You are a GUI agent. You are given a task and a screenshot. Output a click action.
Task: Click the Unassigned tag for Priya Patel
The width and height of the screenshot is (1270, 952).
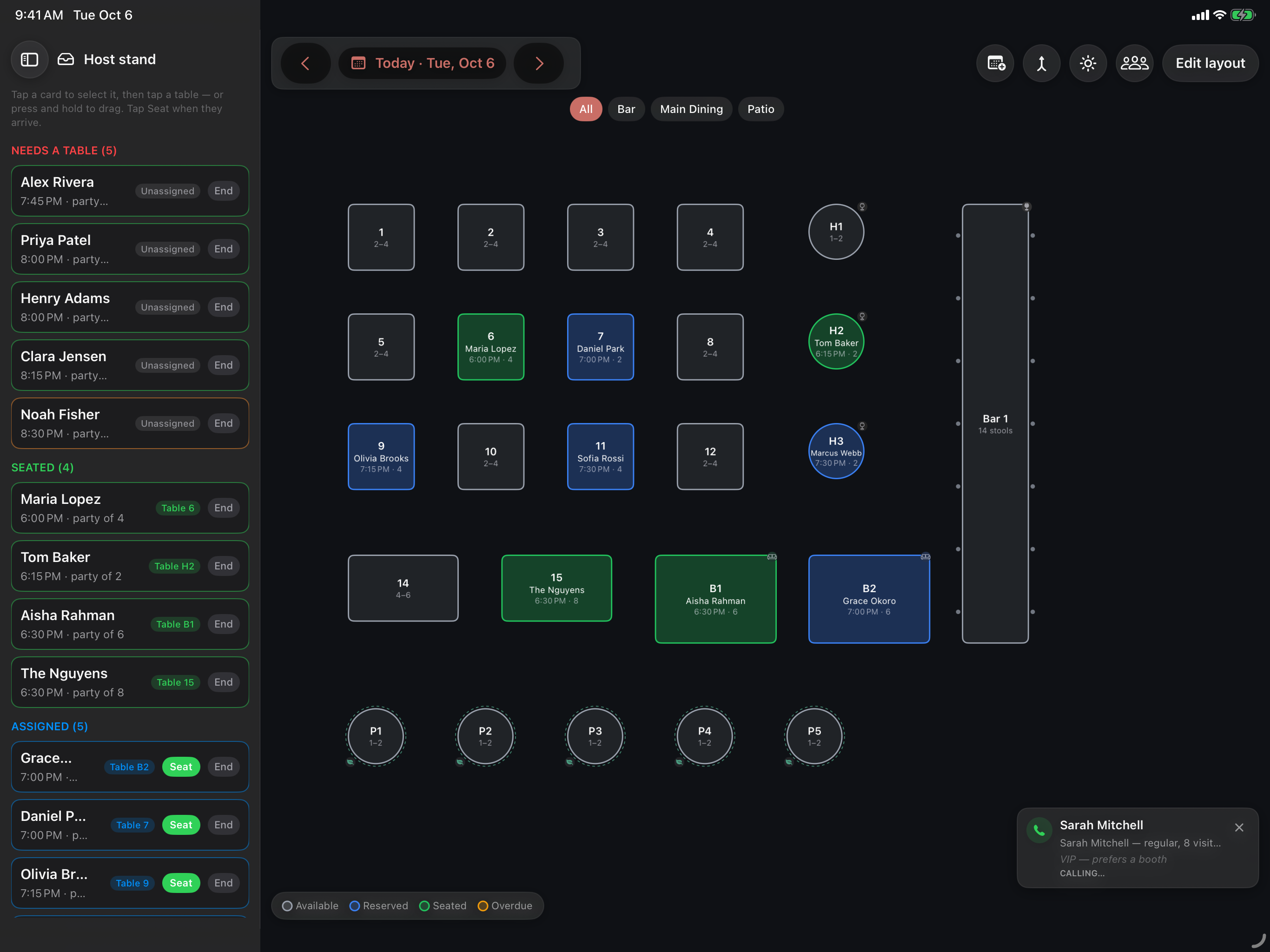point(168,249)
